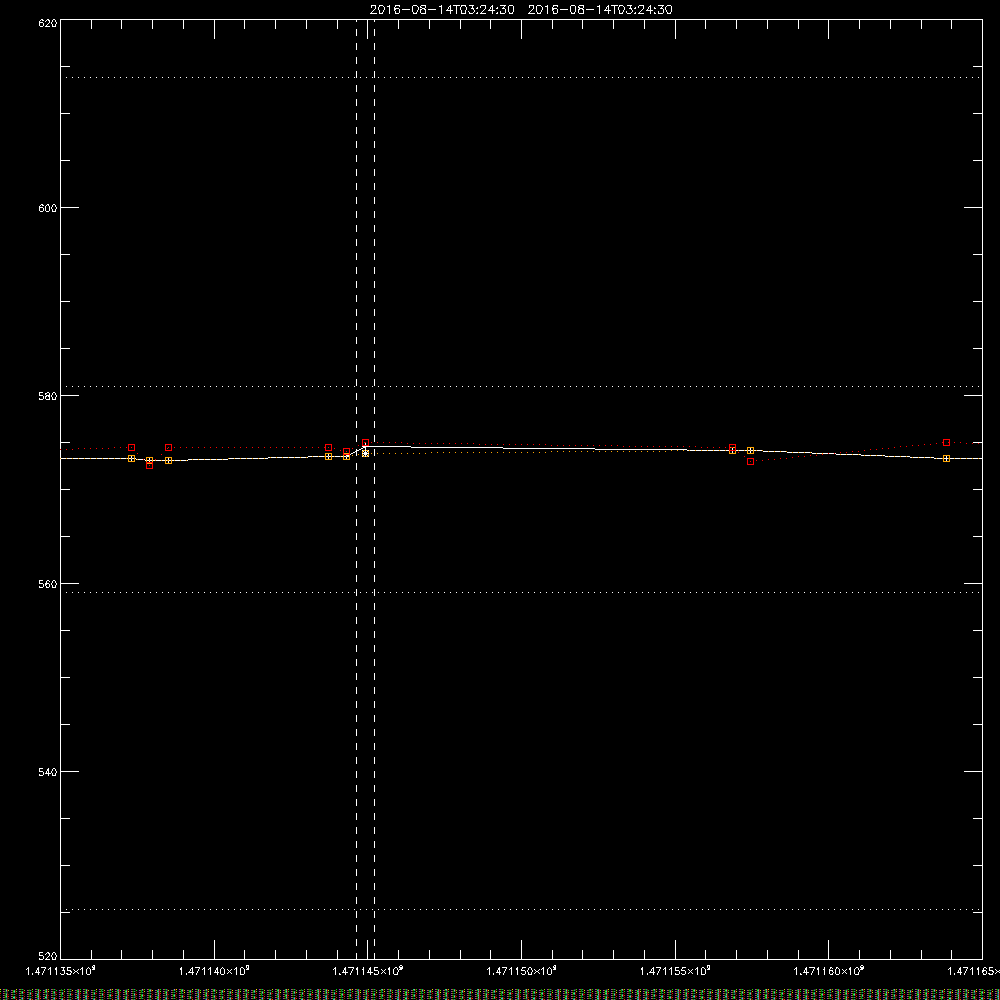Pick the leftmost red square data marker
1000x1000 pixels.
(131, 448)
